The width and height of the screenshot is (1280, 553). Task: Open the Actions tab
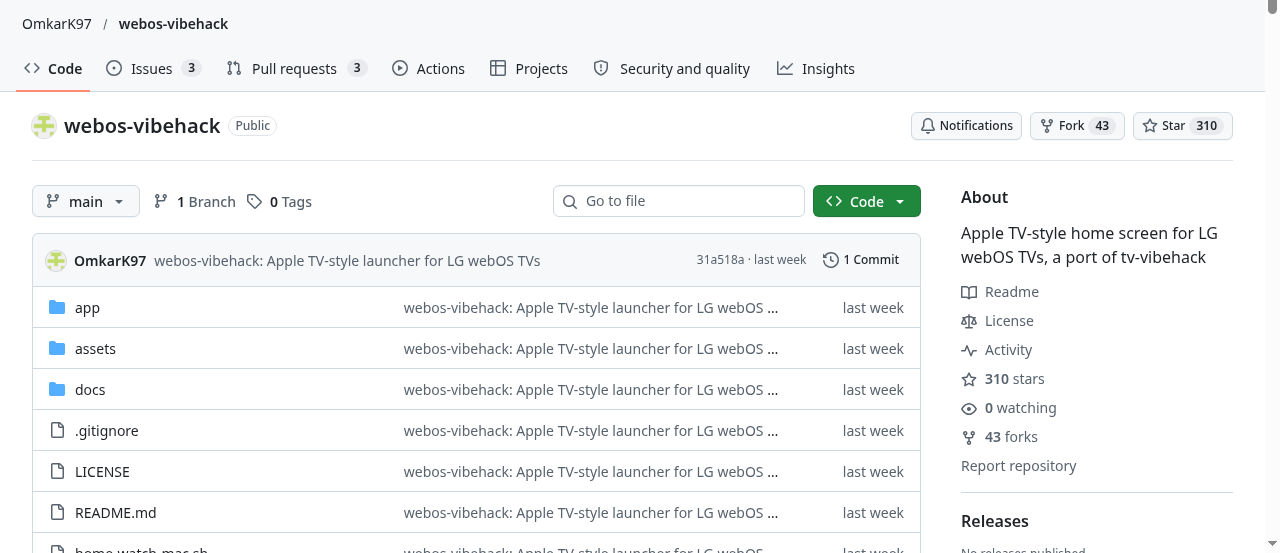click(x=428, y=68)
